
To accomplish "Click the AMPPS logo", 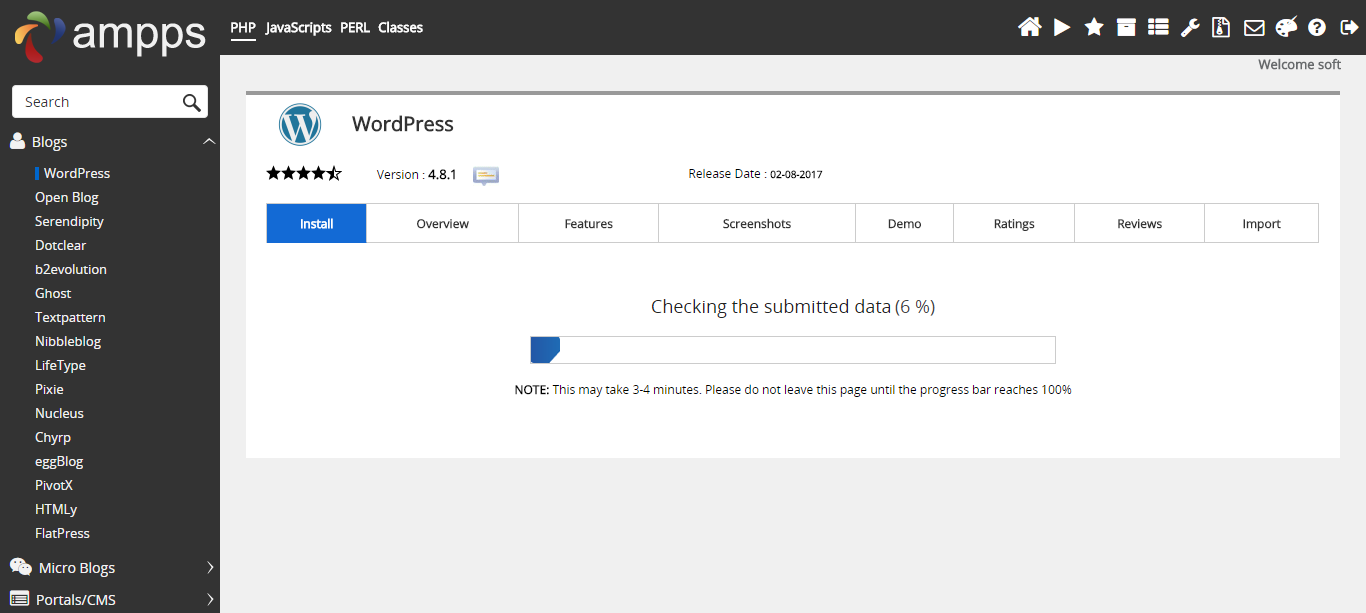I will pyautogui.click(x=110, y=35).
